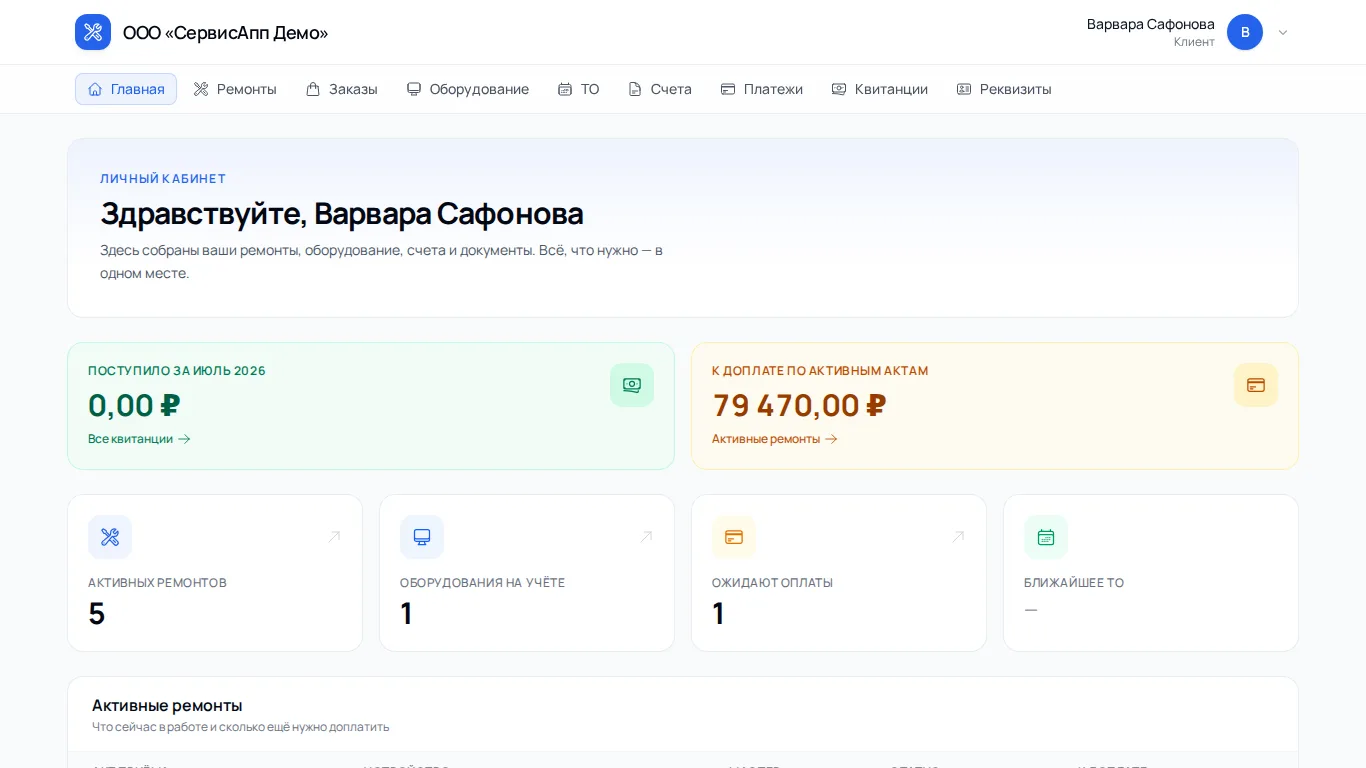Click the home icon in Главная tab
Image resolution: width=1366 pixels, height=768 pixels.
click(95, 89)
